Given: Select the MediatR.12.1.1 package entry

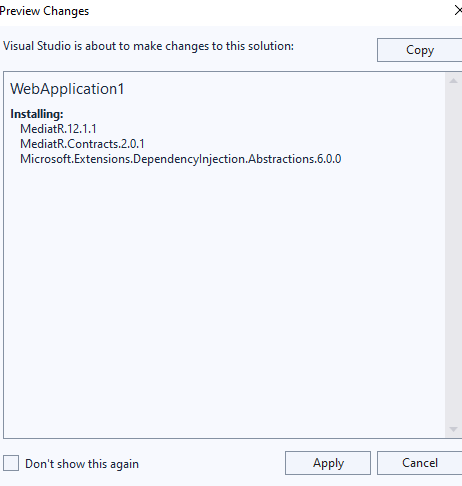Looking at the screenshot, I should pos(58,129).
